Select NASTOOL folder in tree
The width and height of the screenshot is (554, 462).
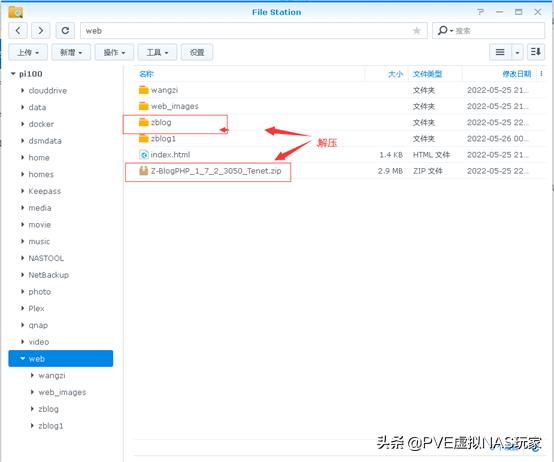(46, 258)
